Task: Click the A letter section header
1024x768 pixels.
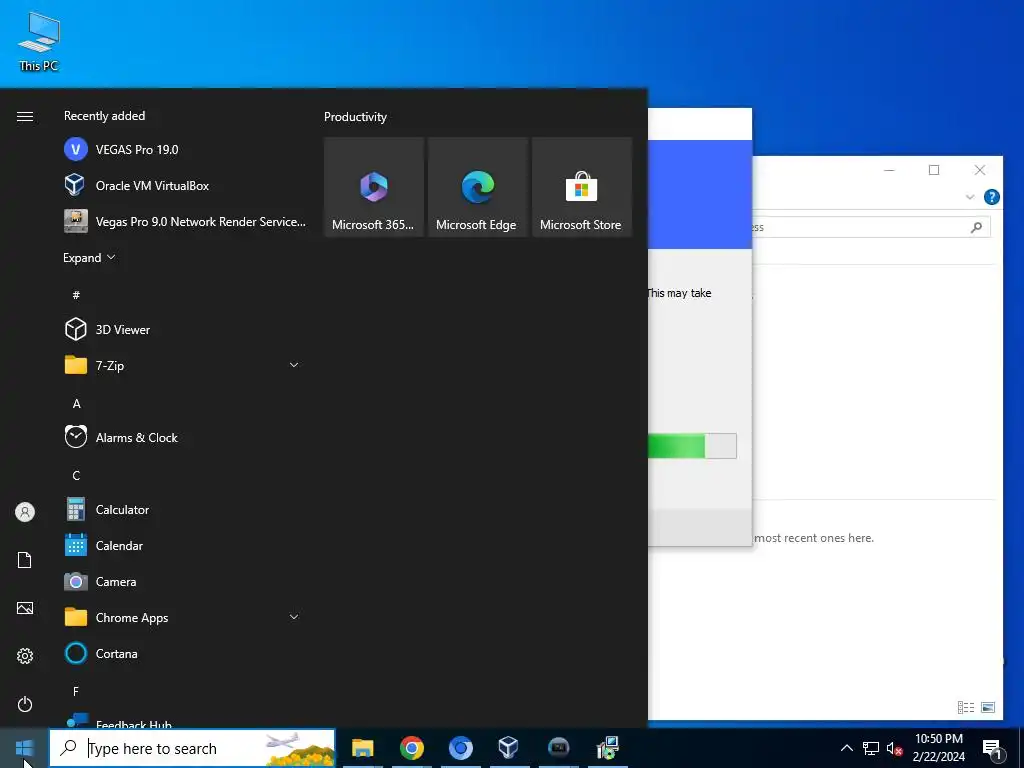Action: [x=76, y=404]
